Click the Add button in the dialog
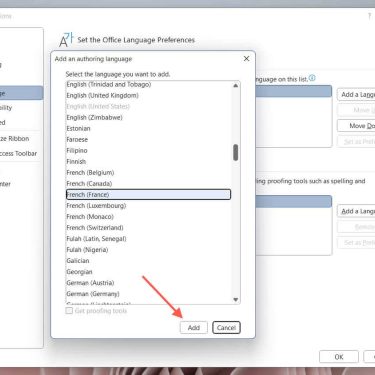This screenshot has height=375, width=375. point(194,328)
